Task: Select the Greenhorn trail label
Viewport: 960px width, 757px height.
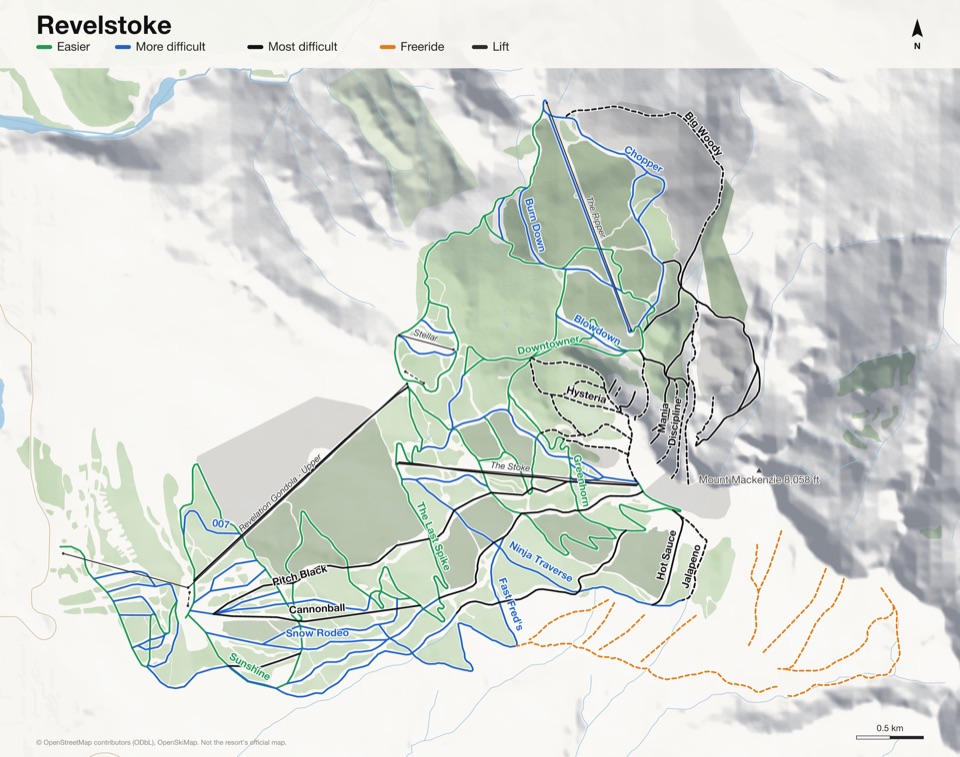Action: coord(580,481)
